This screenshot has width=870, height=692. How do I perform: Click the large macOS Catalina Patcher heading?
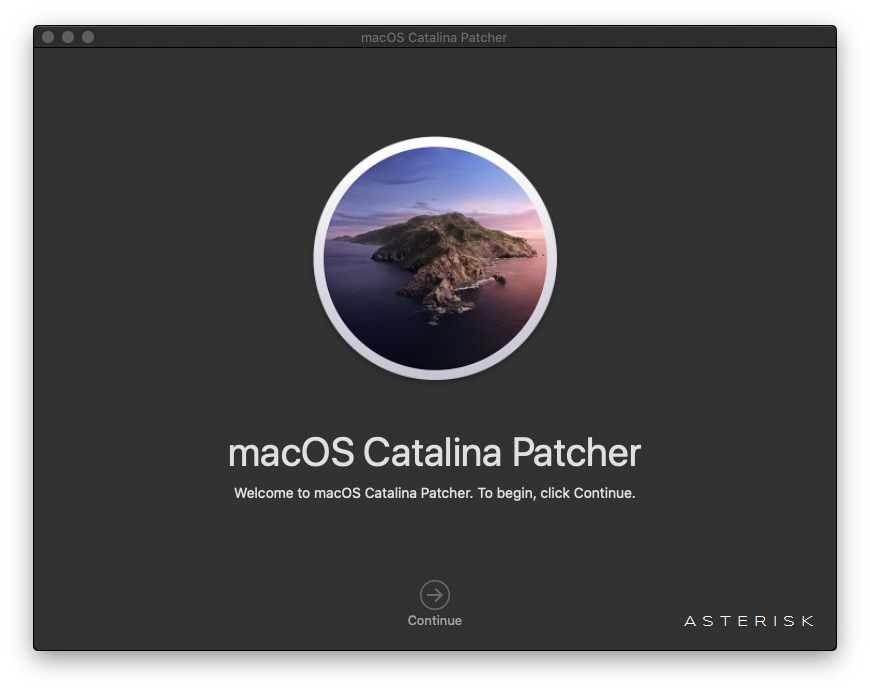pos(434,452)
